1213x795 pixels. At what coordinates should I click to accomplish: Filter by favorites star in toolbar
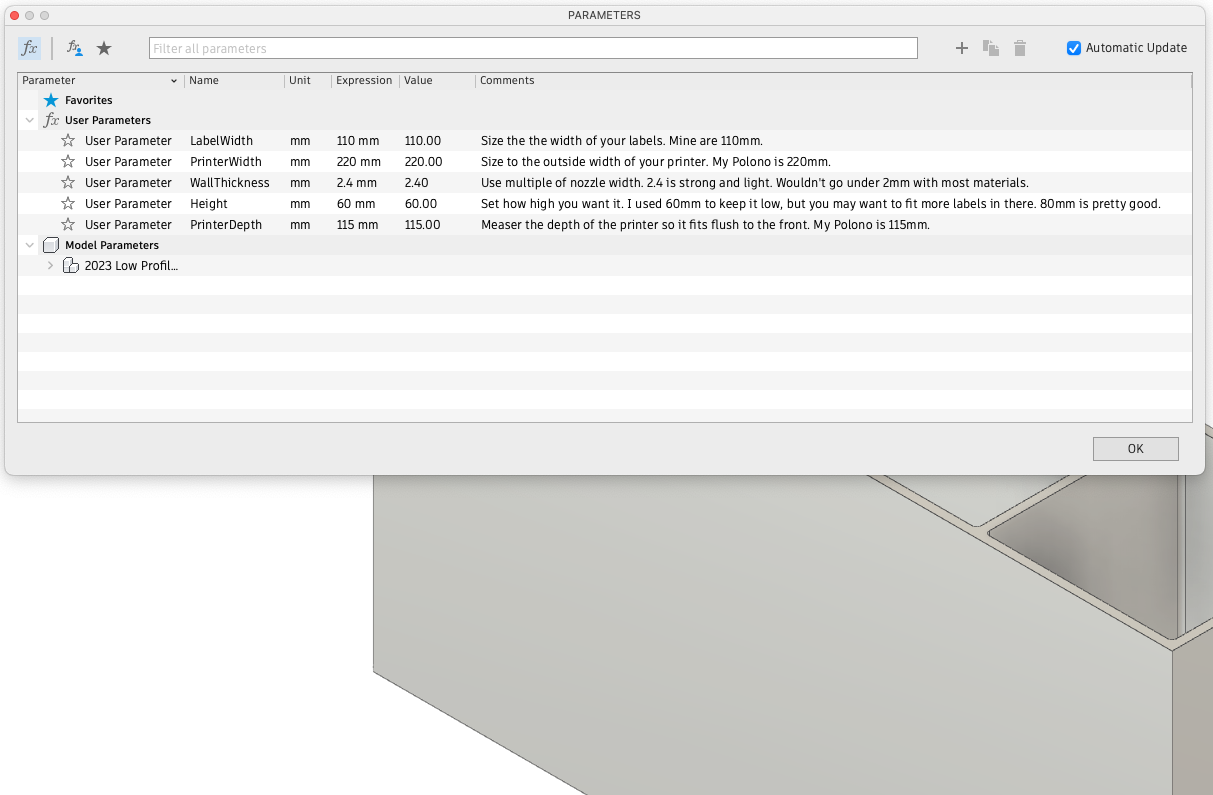click(104, 48)
